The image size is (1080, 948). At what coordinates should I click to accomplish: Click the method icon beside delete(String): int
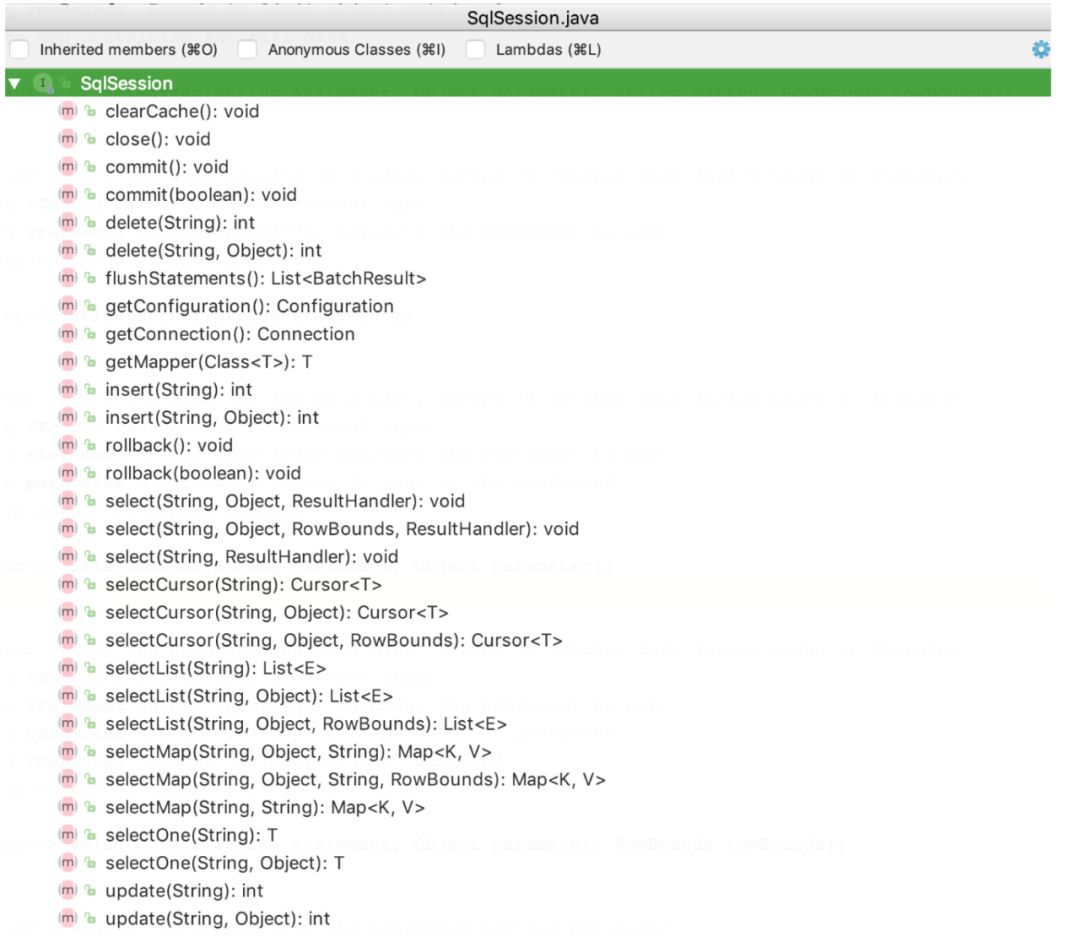click(68, 222)
